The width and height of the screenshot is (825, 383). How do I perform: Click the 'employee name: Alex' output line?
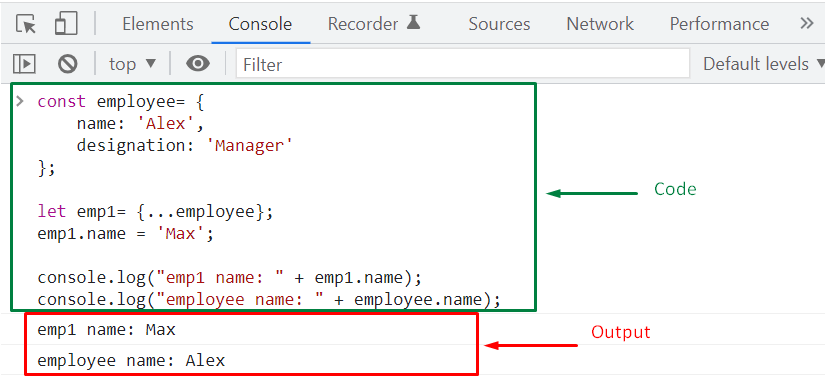click(132, 361)
